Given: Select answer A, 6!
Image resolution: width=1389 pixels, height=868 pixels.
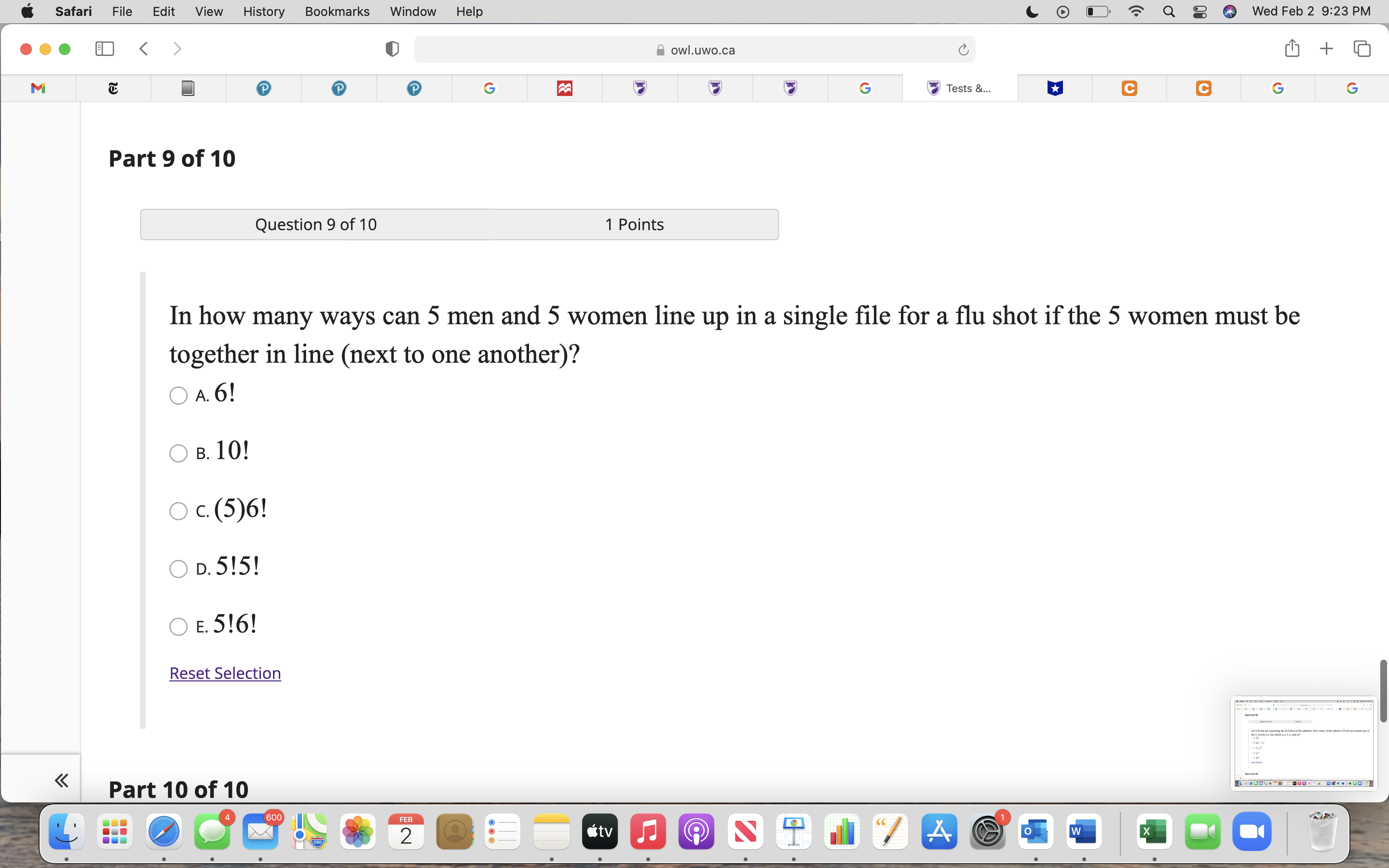Looking at the screenshot, I should tap(178, 395).
